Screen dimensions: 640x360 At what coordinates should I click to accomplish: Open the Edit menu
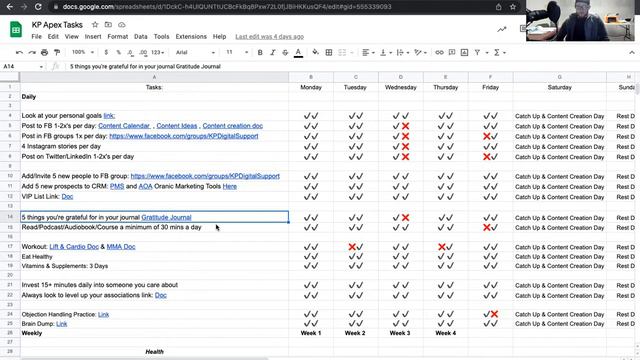53,37
